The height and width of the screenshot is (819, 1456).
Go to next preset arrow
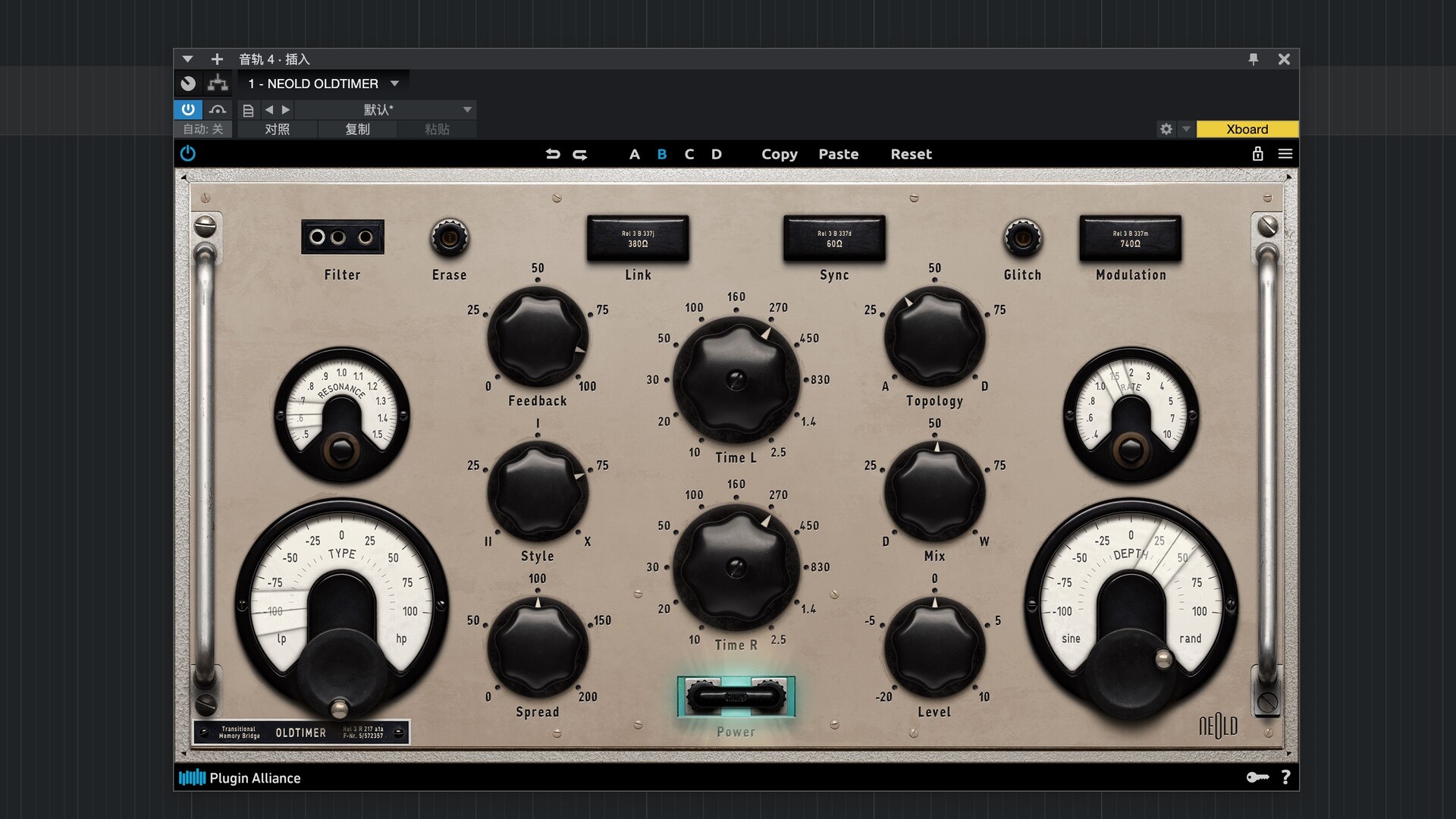[286, 110]
